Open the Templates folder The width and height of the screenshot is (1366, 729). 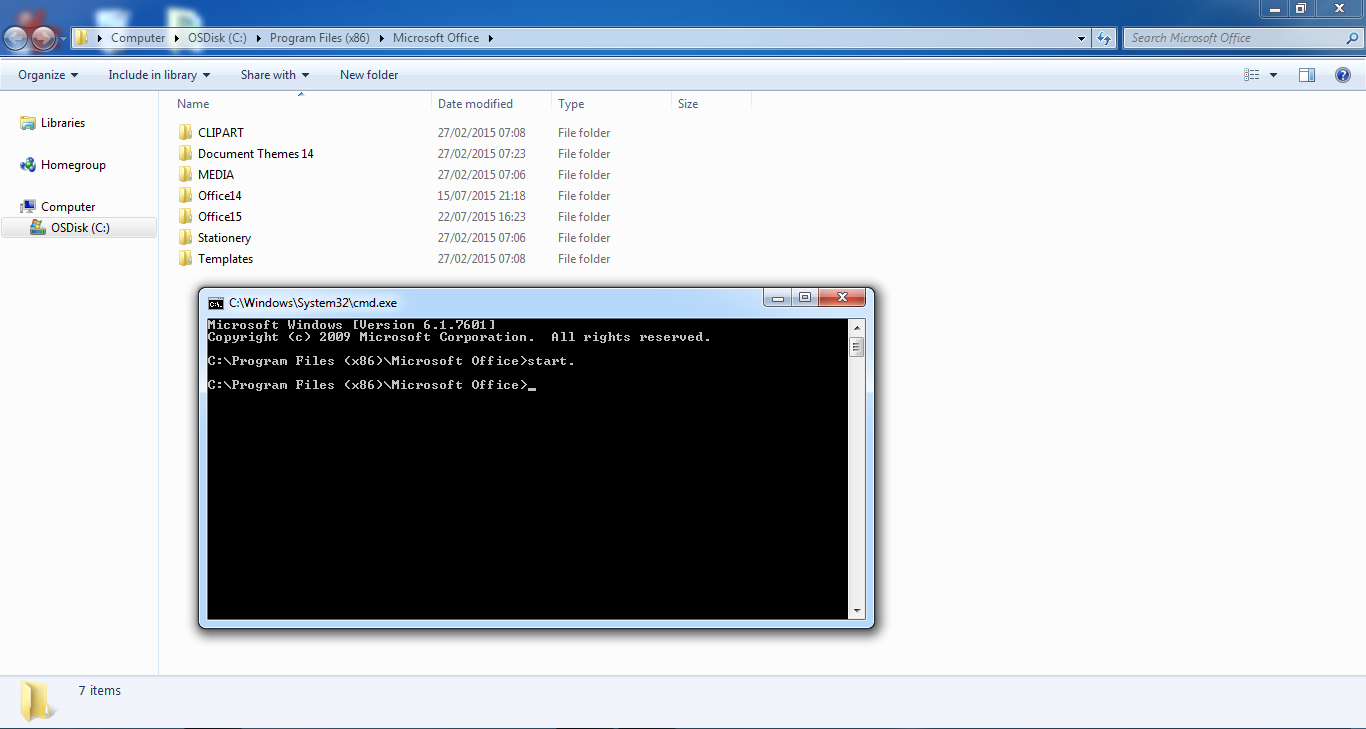[x=224, y=258]
